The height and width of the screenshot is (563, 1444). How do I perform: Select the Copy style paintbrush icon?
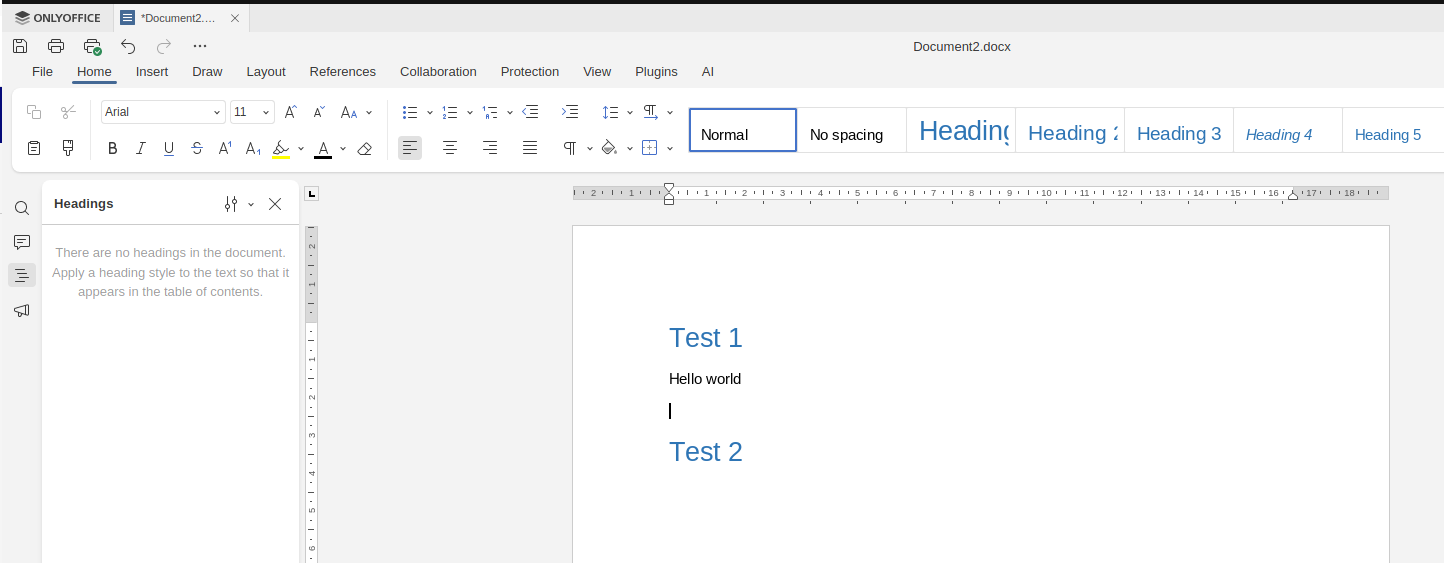68,148
